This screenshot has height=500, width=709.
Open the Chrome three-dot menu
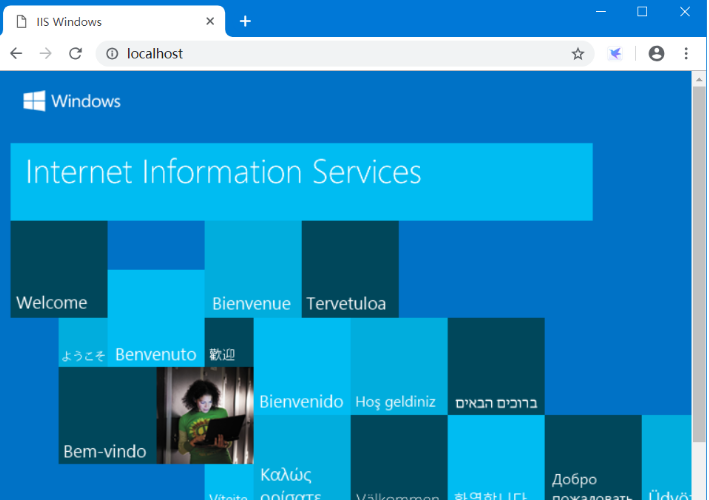click(686, 54)
